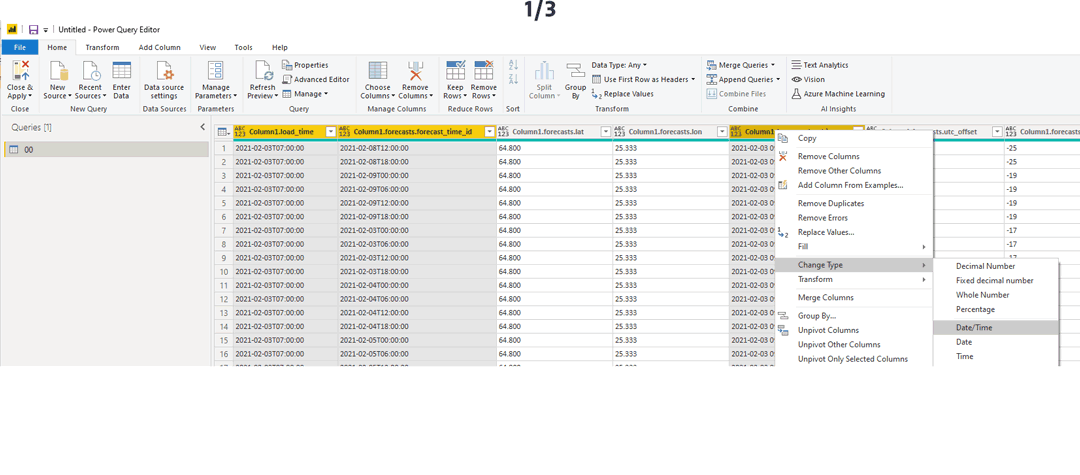1080x475 pixels.
Task: Open the File tab
Action: point(19,48)
